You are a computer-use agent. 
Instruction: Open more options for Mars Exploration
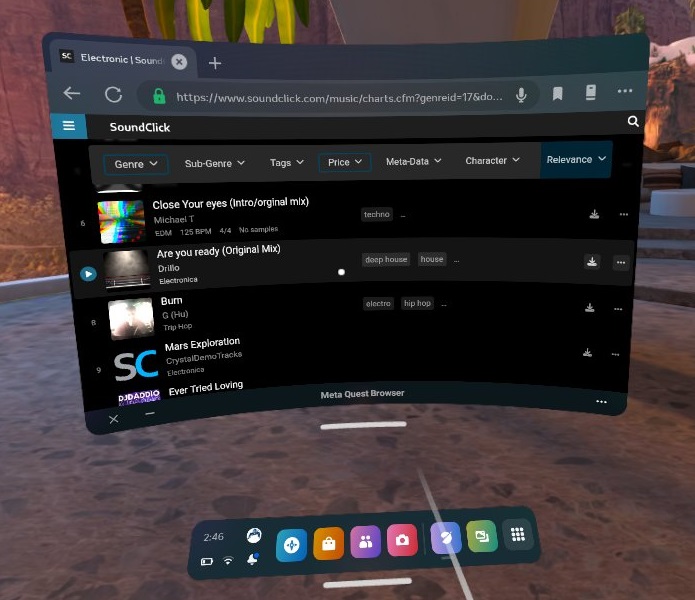point(615,354)
